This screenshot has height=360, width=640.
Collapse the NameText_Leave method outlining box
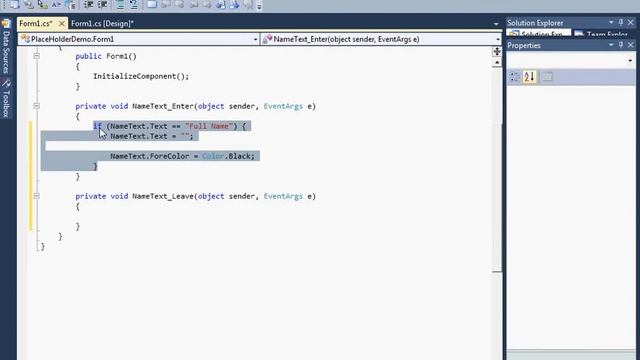click(x=36, y=196)
